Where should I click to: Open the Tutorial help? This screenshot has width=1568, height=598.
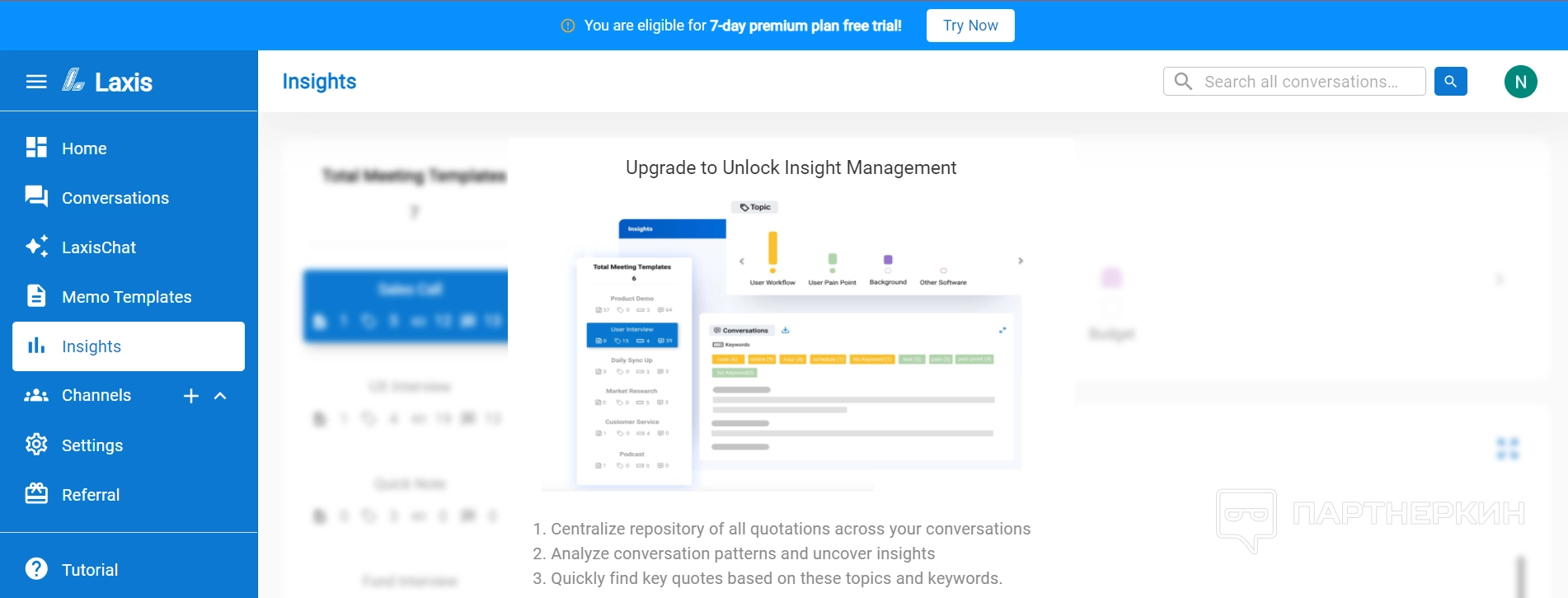[129, 570]
